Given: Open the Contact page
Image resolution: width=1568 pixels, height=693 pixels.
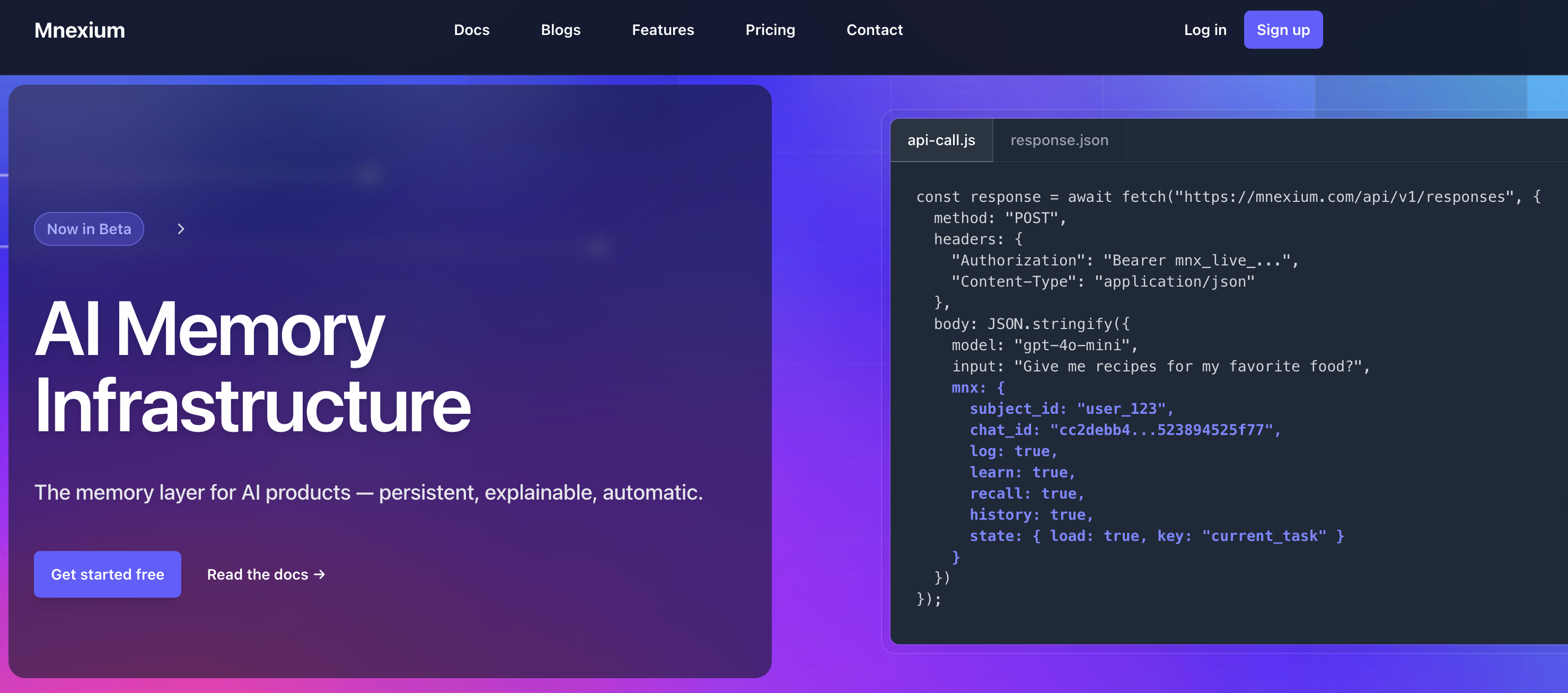Looking at the screenshot, I should (874, 29).
